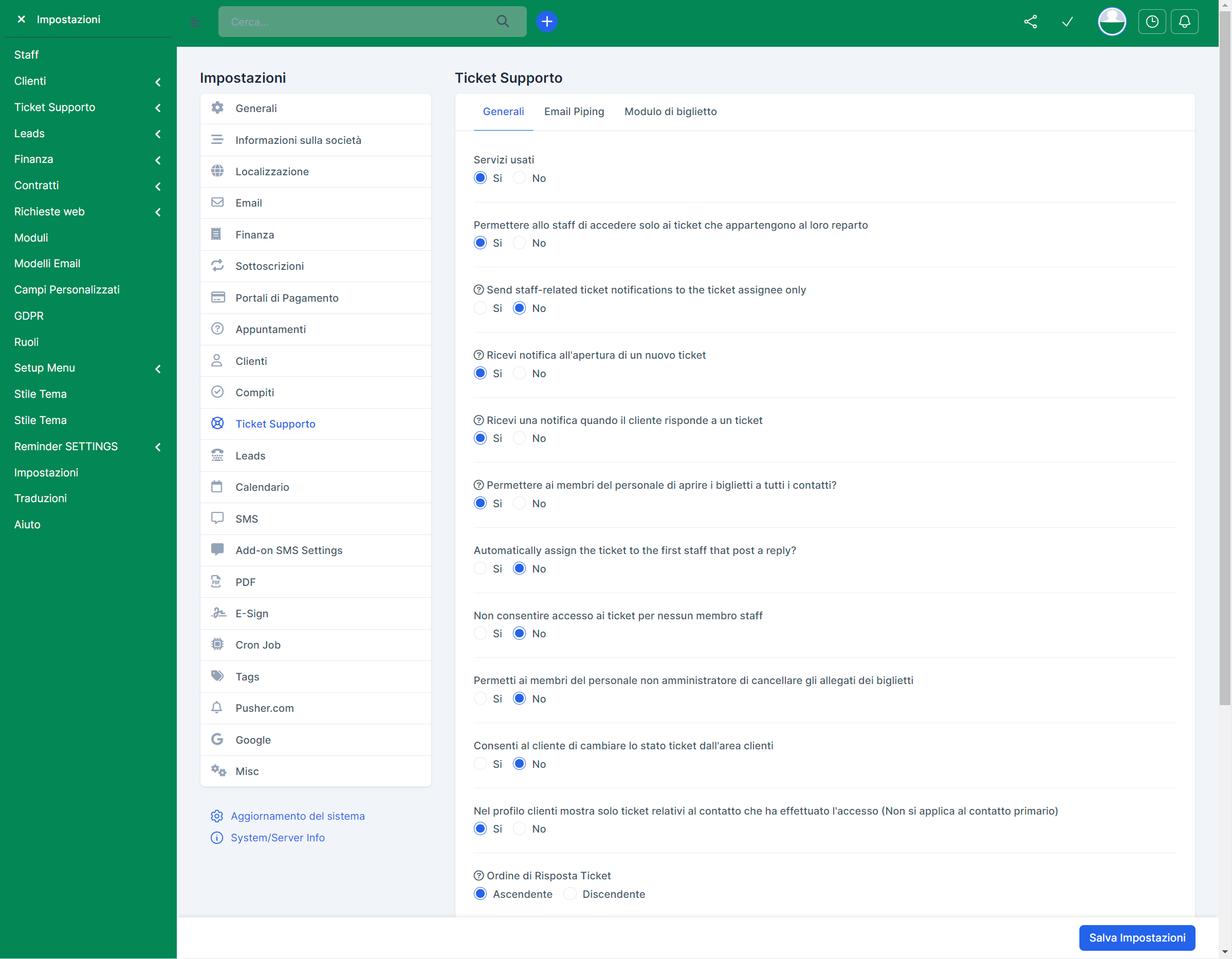Click the help icon beside Ordine di Risposta Ticket
The height and width of the screenshot is (959, 1232).
(479, 876)
